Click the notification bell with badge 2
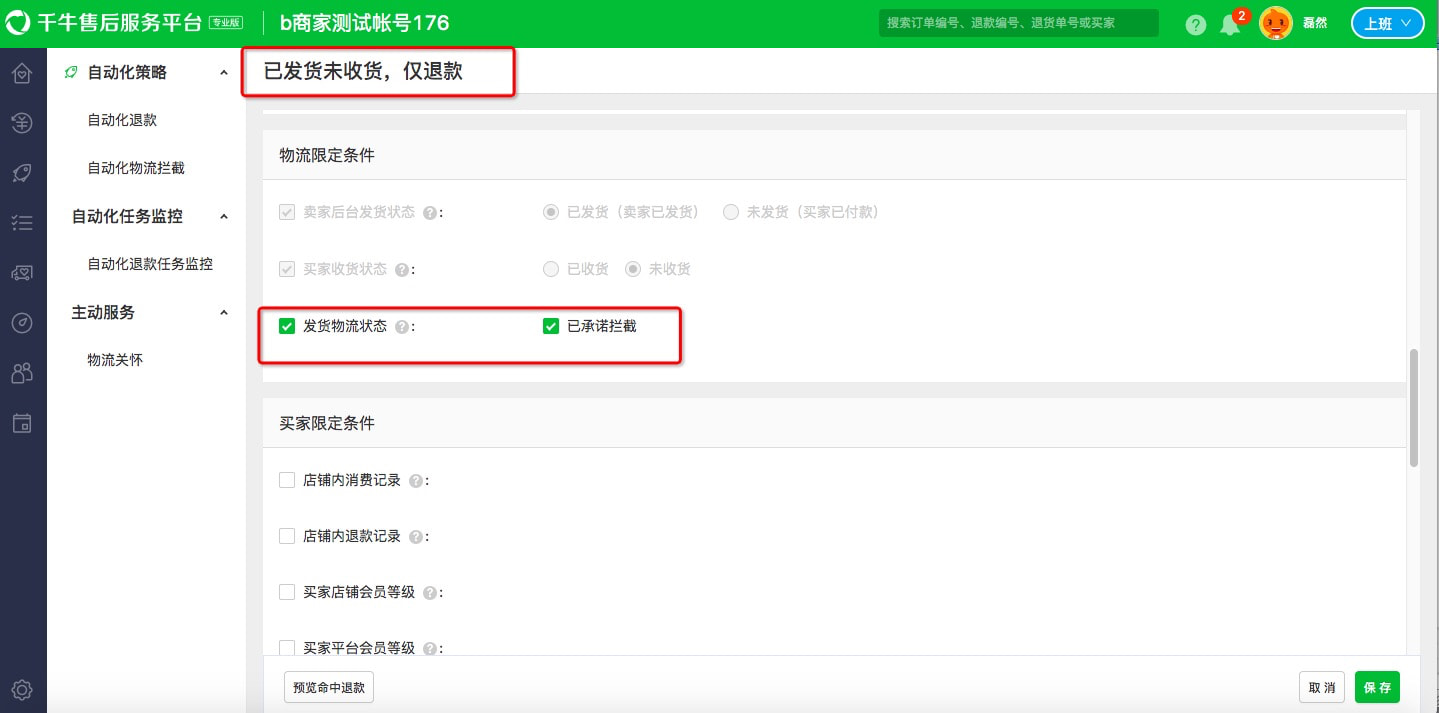This screenshot has height=713, width=1439. coord(1230,25)
